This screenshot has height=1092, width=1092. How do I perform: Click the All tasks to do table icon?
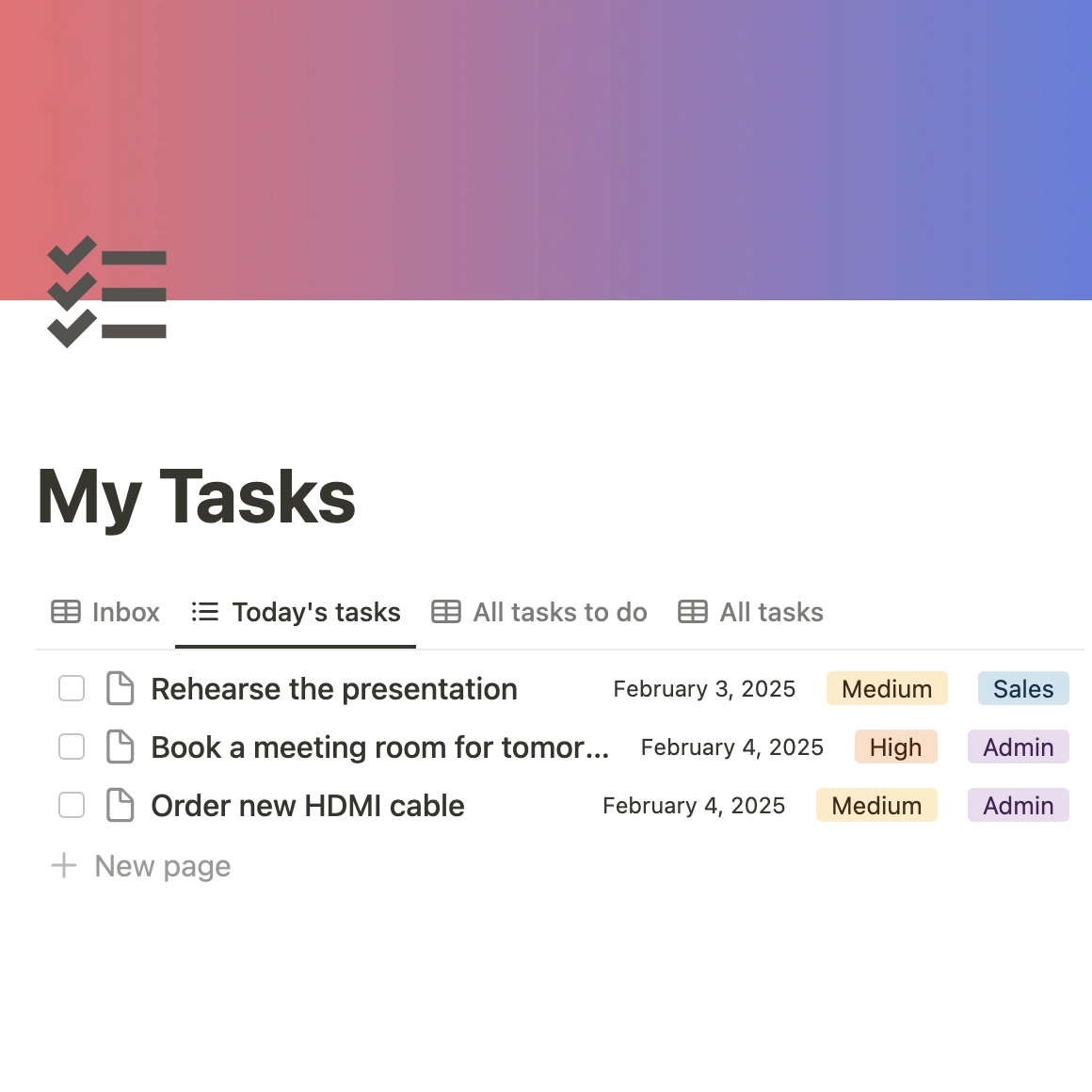446,612
